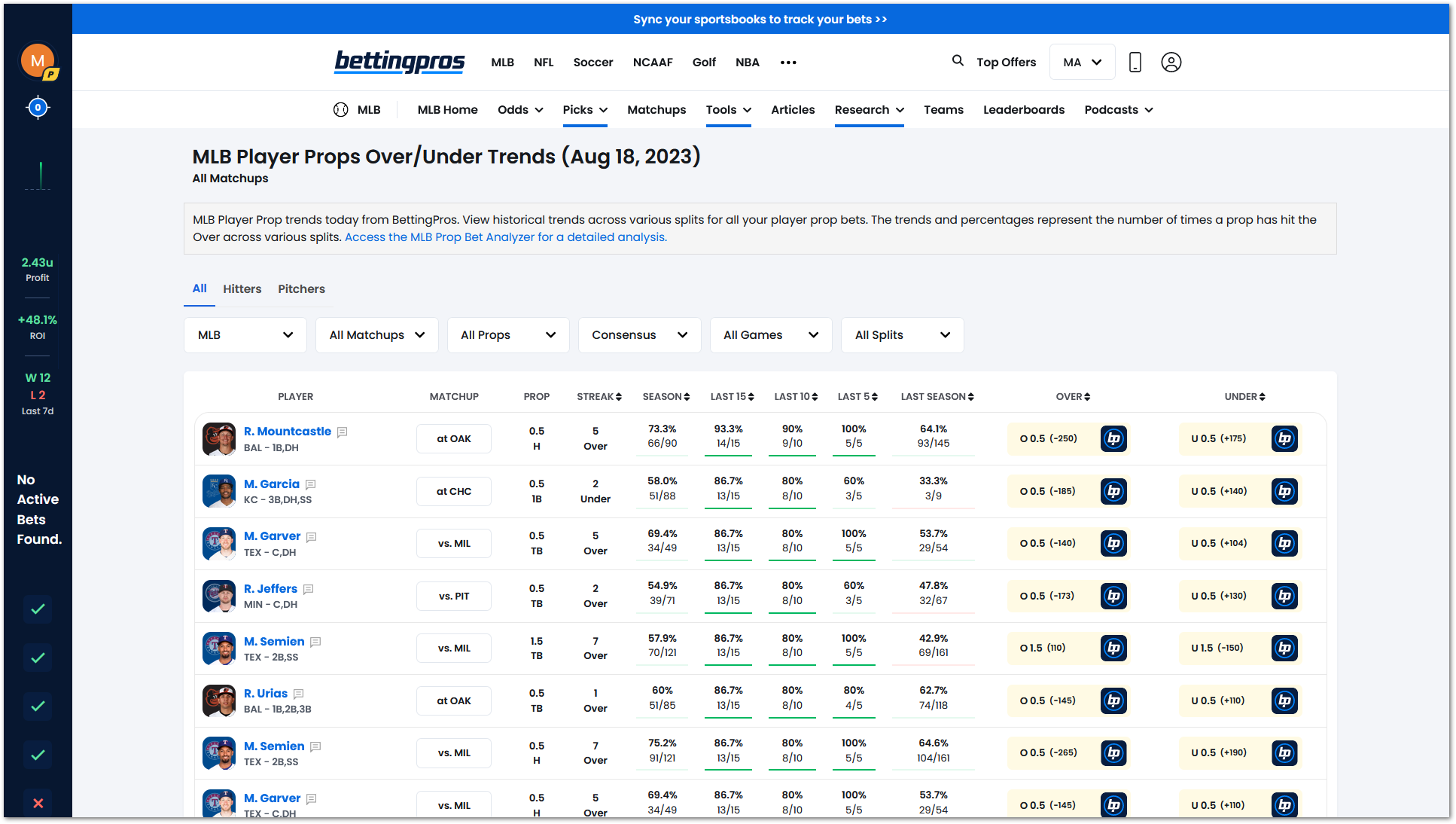Click the Sync sportsbooks banner link
The width and height of the screenshot is (1456, 824).
[x=763, y=19]
